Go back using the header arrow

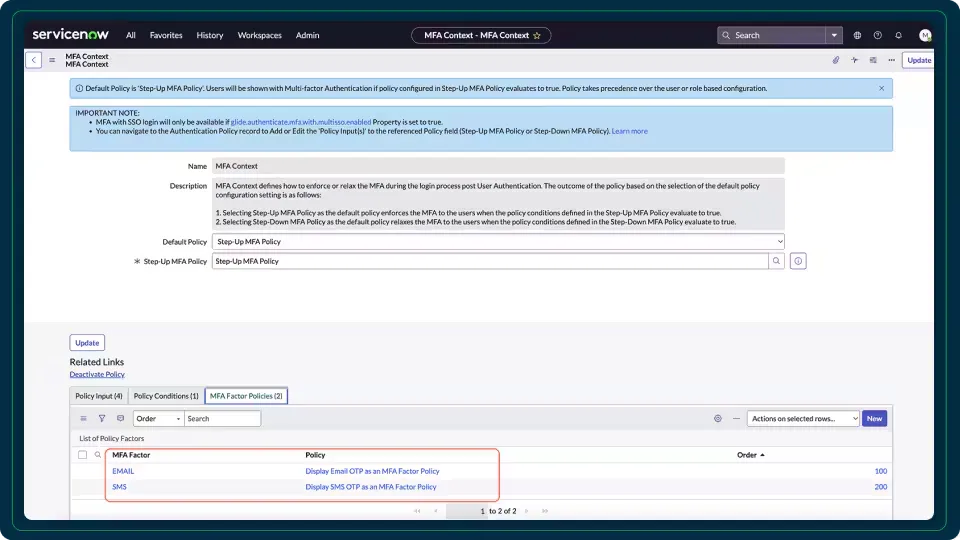point(34,60)
